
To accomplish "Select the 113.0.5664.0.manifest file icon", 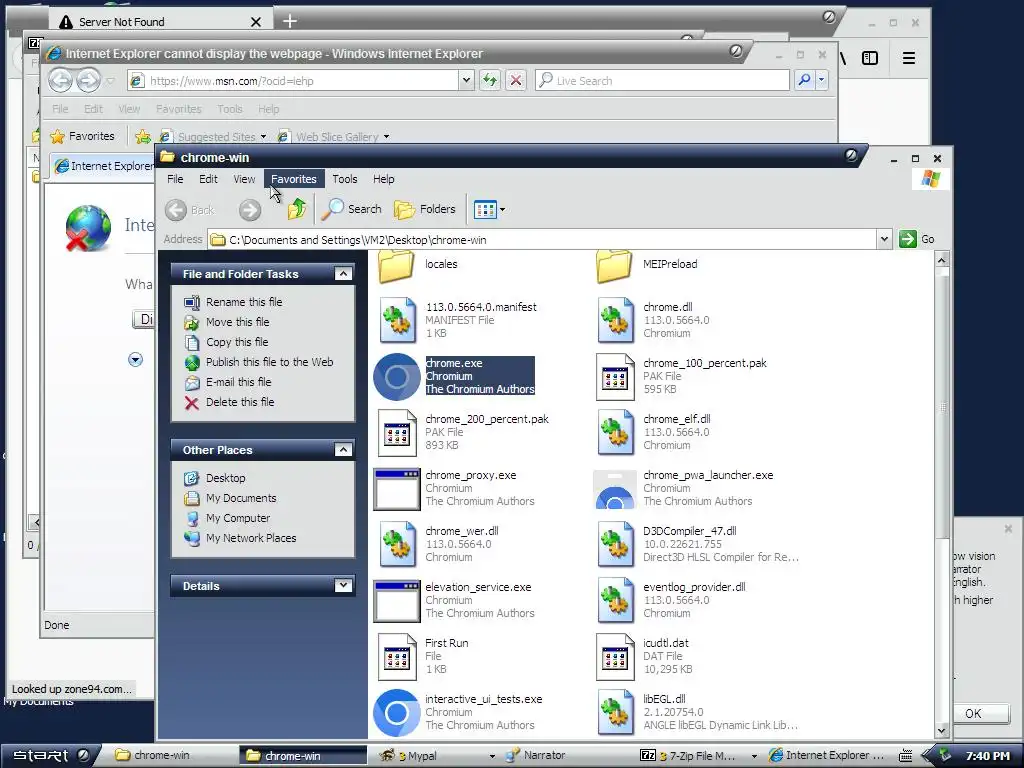I will point(397,320).
